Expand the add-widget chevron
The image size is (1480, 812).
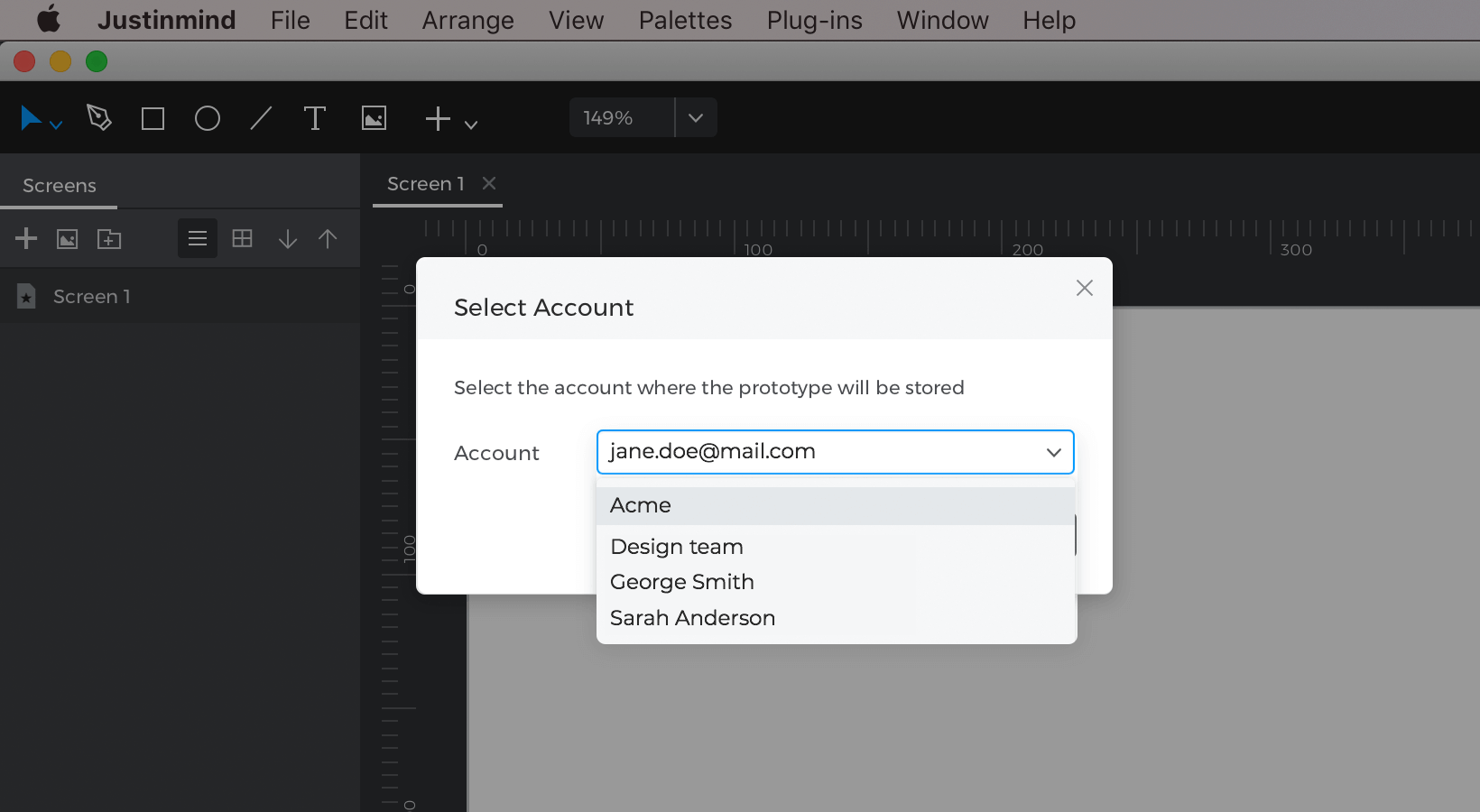471,125
